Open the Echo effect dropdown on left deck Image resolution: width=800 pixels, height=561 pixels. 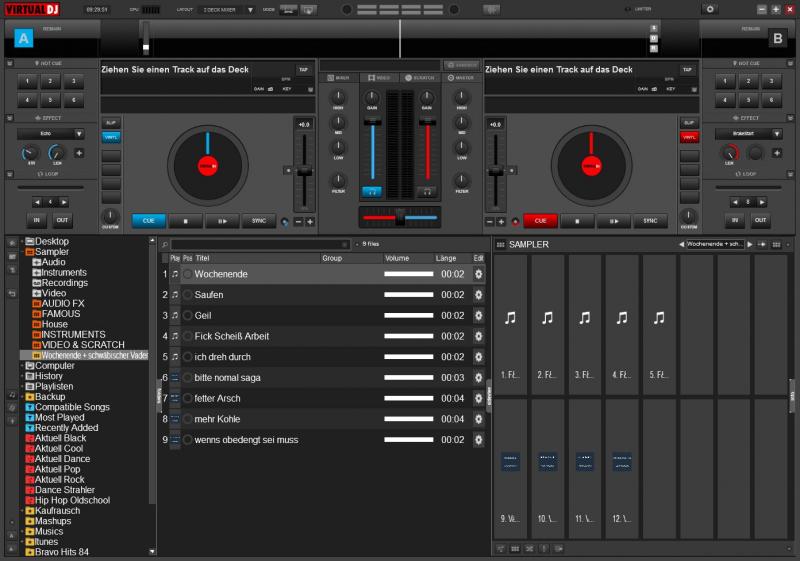click(79, 133)
